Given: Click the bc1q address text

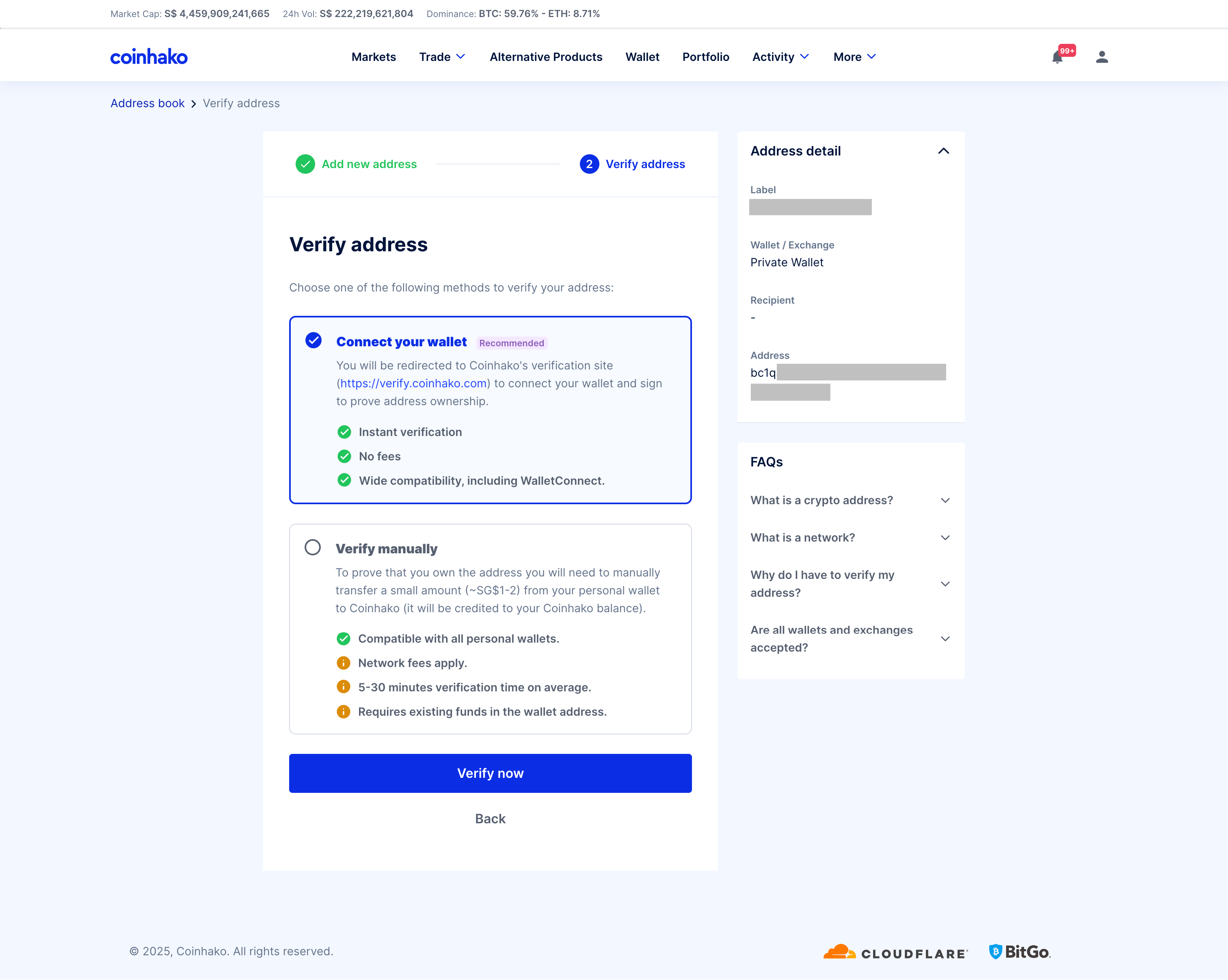Looking at the screenshot, I should 763,373.
